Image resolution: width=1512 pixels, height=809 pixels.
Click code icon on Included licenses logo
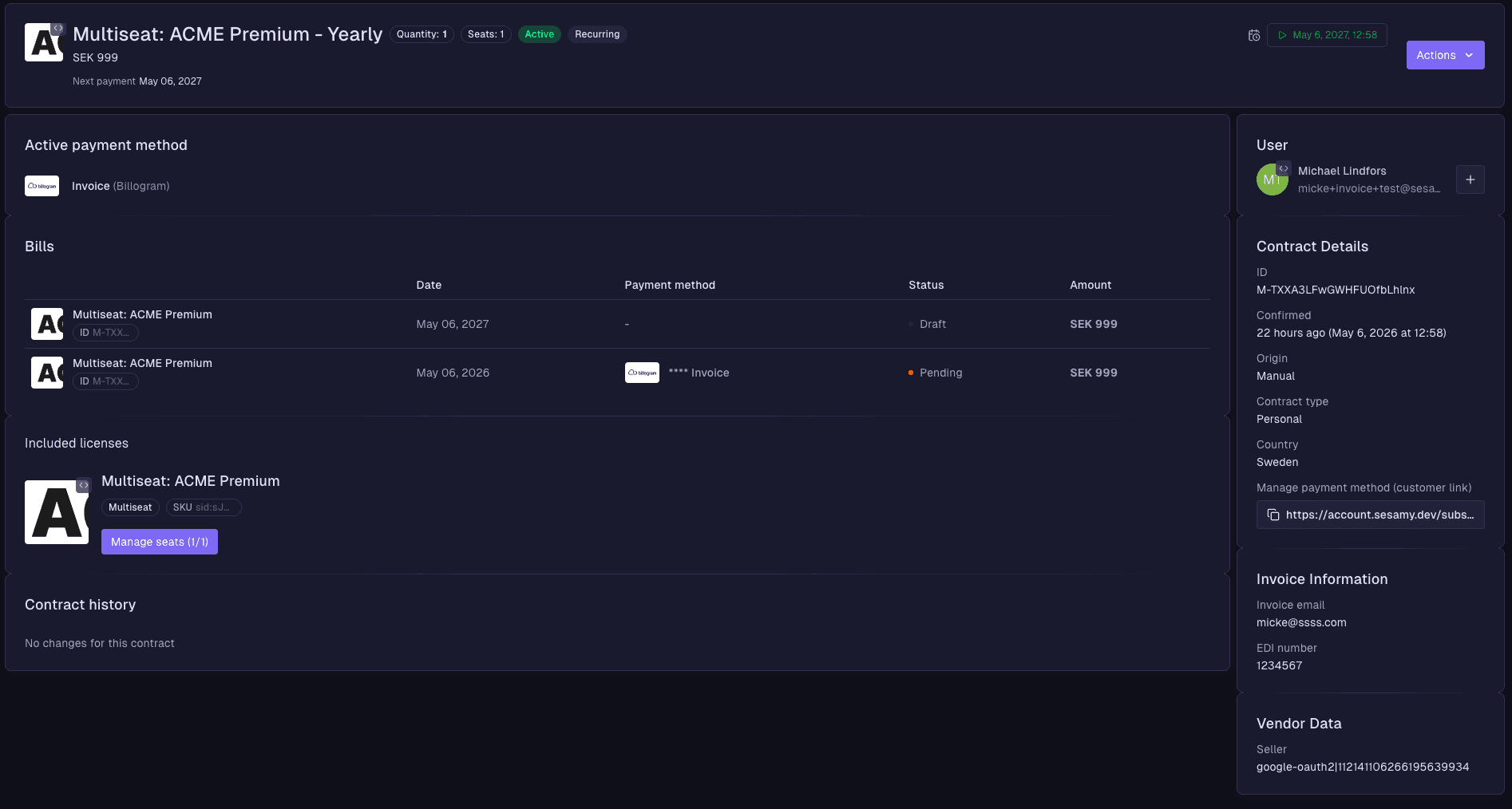tap(83, 485)
